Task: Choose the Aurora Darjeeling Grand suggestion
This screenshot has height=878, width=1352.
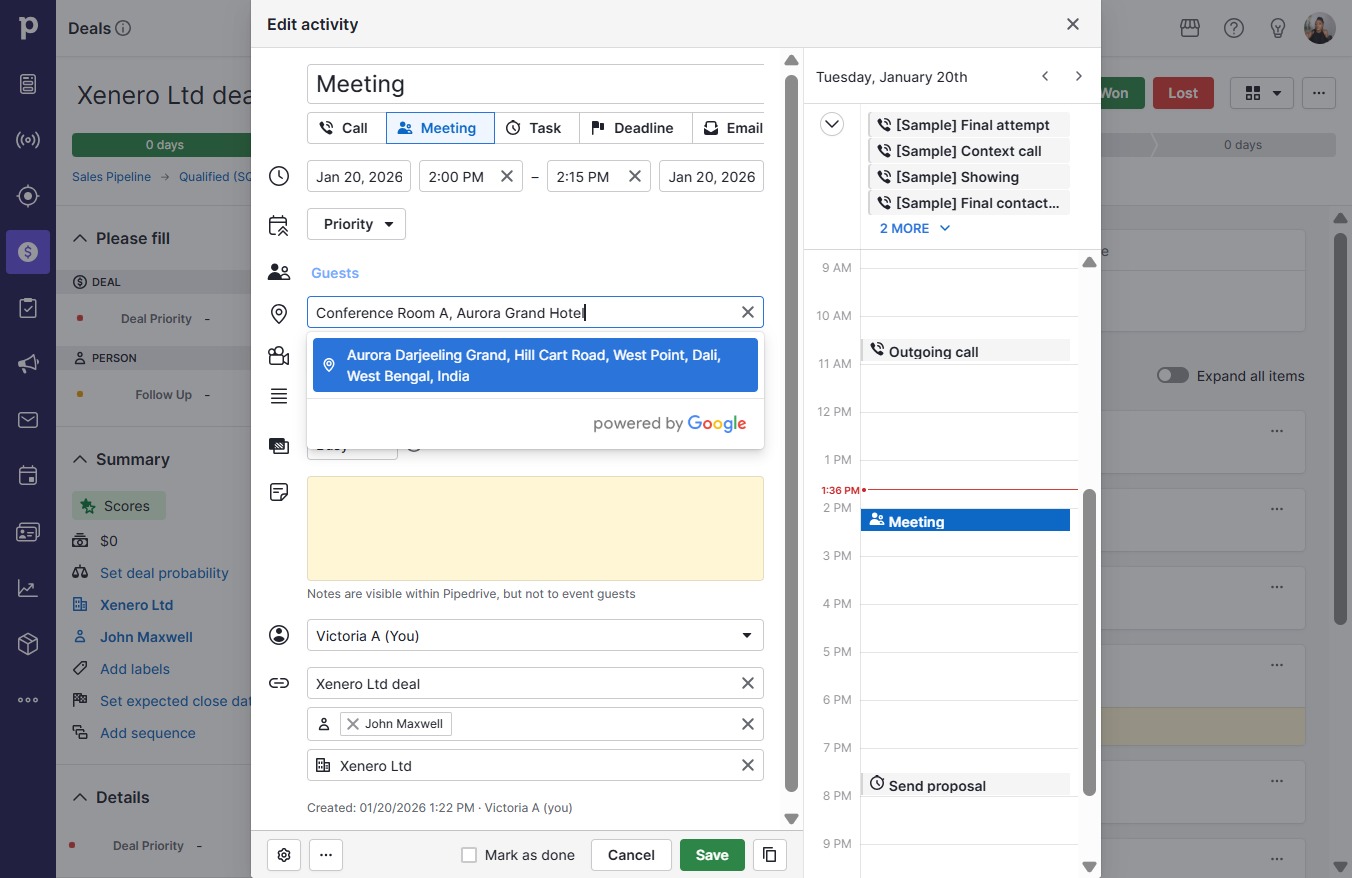Action: point(535,365)
